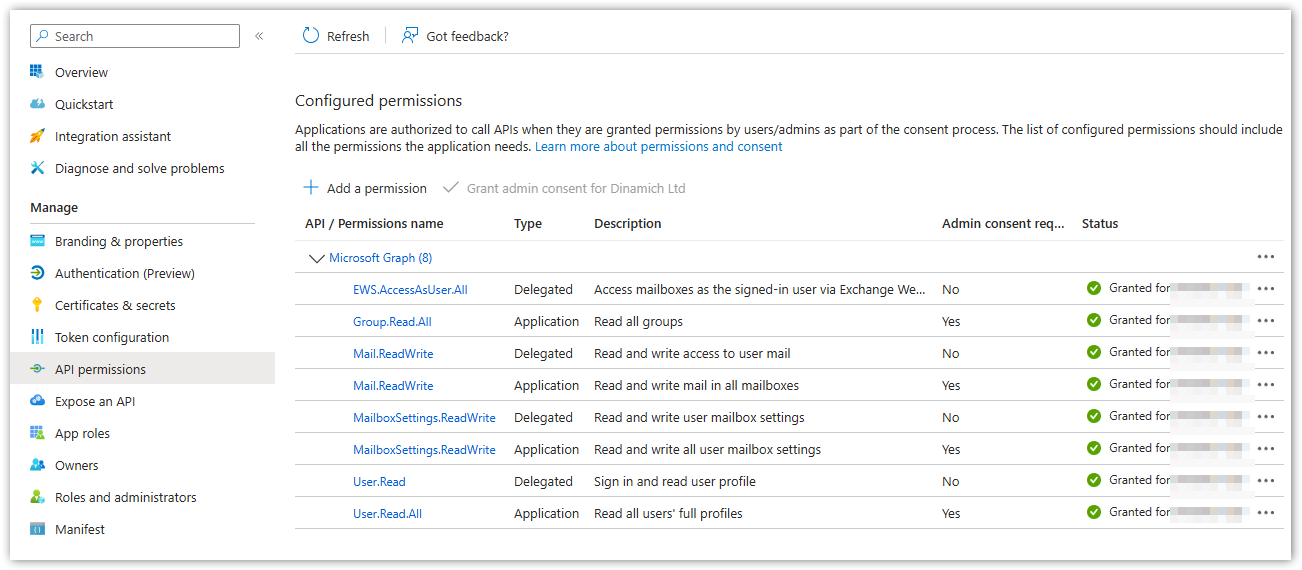Open ellipsis menu for User.Read.All row
Screen dimensions: 1302x570
1266,513
